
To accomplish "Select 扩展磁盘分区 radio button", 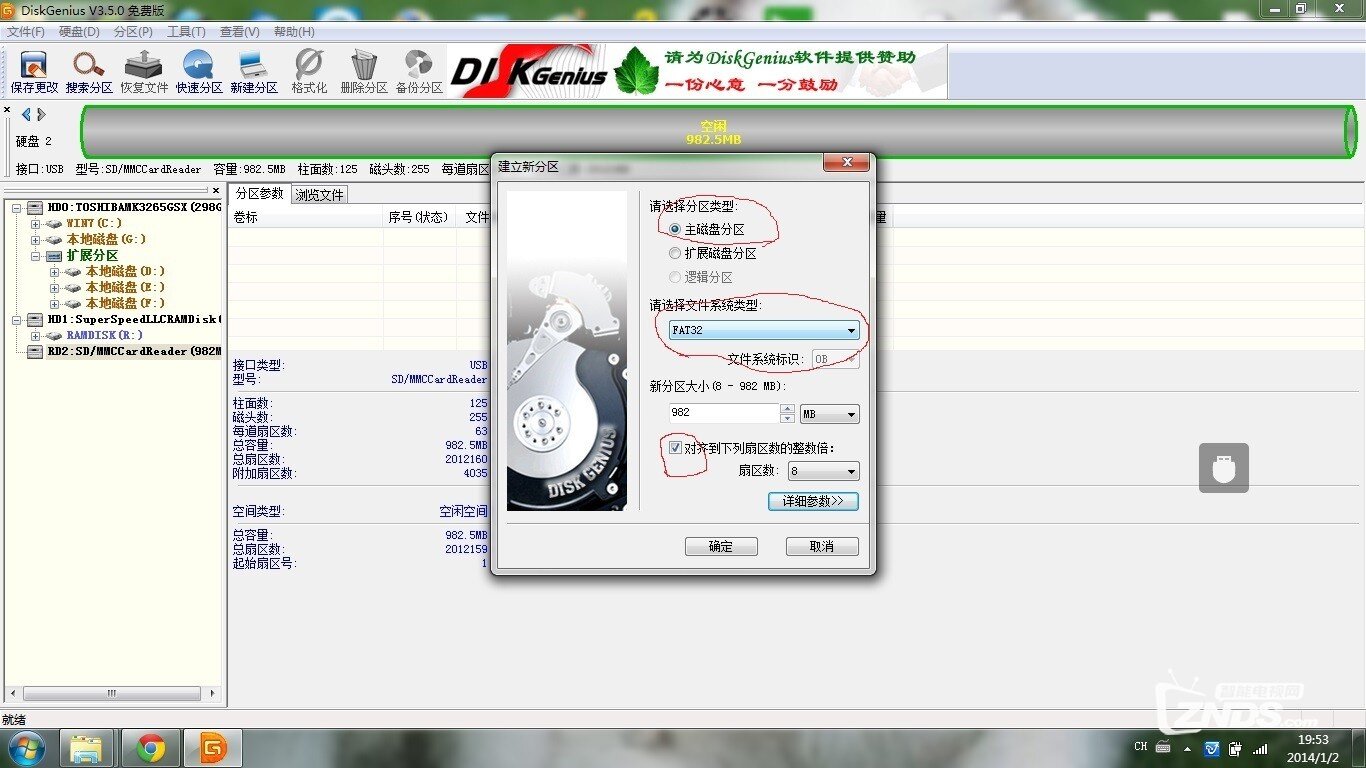I will tap(713, 253).
